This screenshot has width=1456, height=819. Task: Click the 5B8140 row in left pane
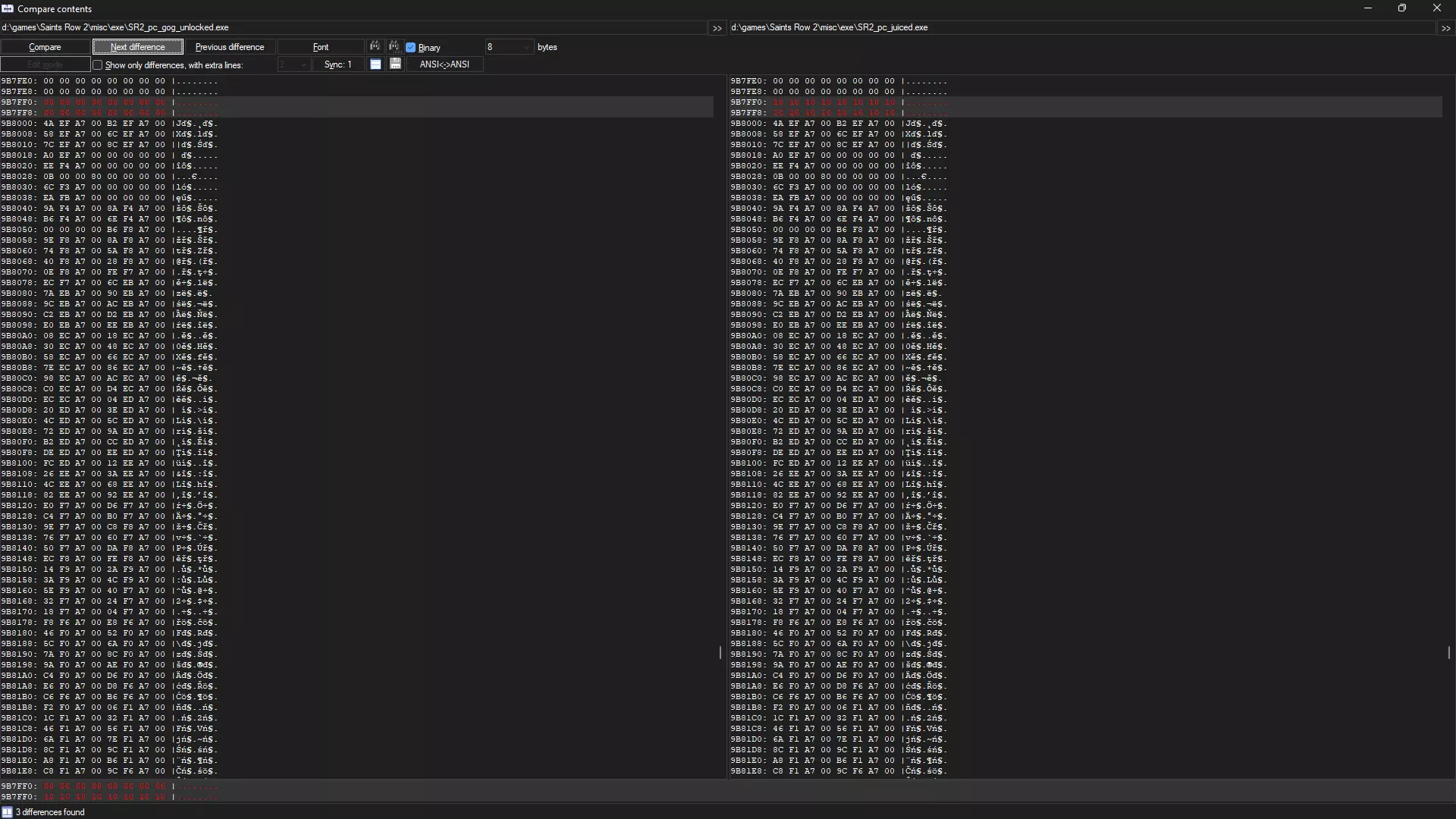click(356, 548)
